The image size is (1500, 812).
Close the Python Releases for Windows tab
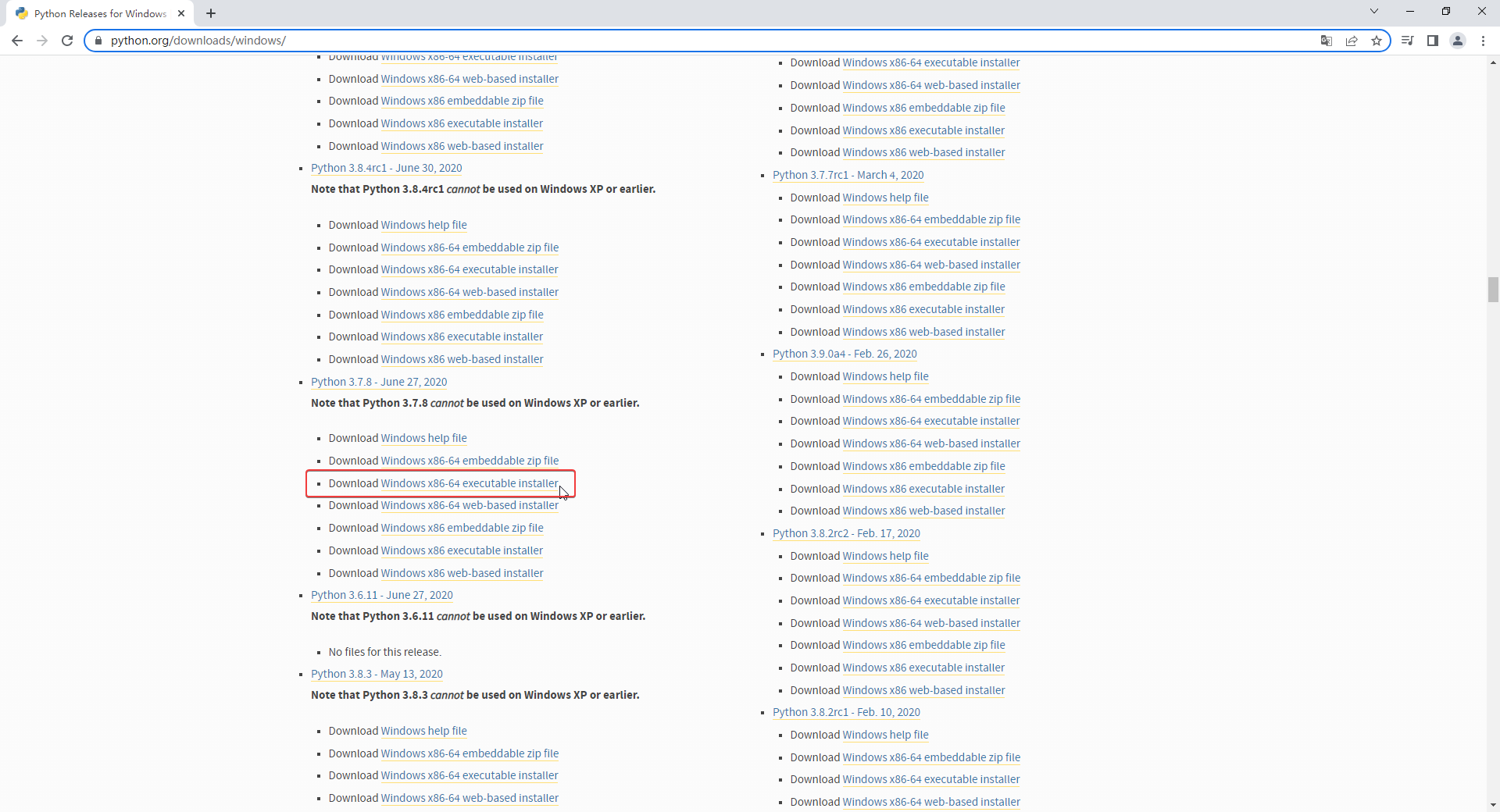click(x=181, y=13)
